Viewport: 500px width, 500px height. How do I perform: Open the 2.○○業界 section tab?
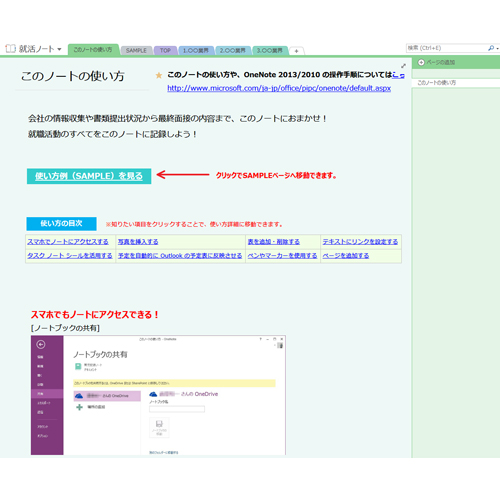coord(233,50)
